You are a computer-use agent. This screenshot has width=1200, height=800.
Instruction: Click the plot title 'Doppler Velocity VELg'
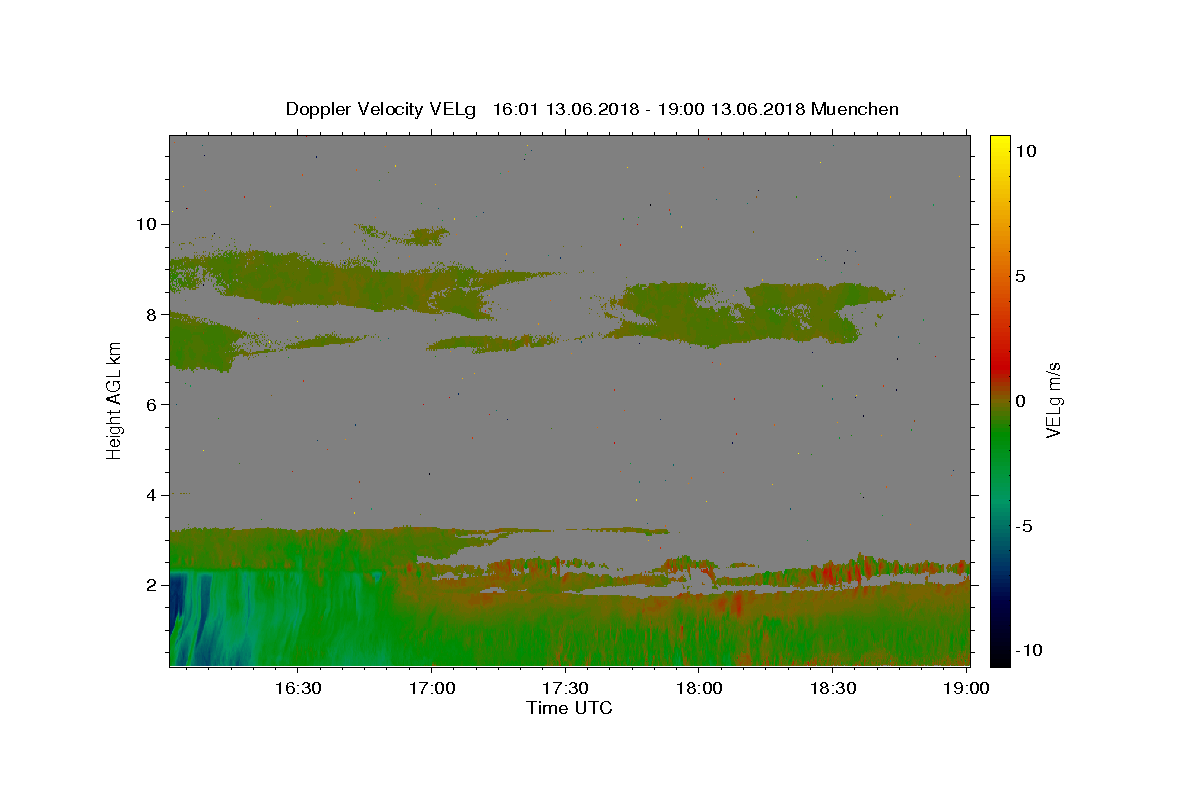point(382,109)
